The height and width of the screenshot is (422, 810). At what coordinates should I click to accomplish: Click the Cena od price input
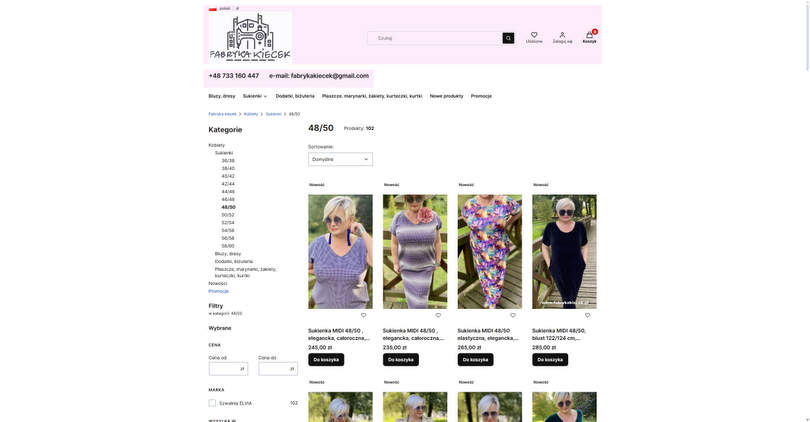point(228,369)
